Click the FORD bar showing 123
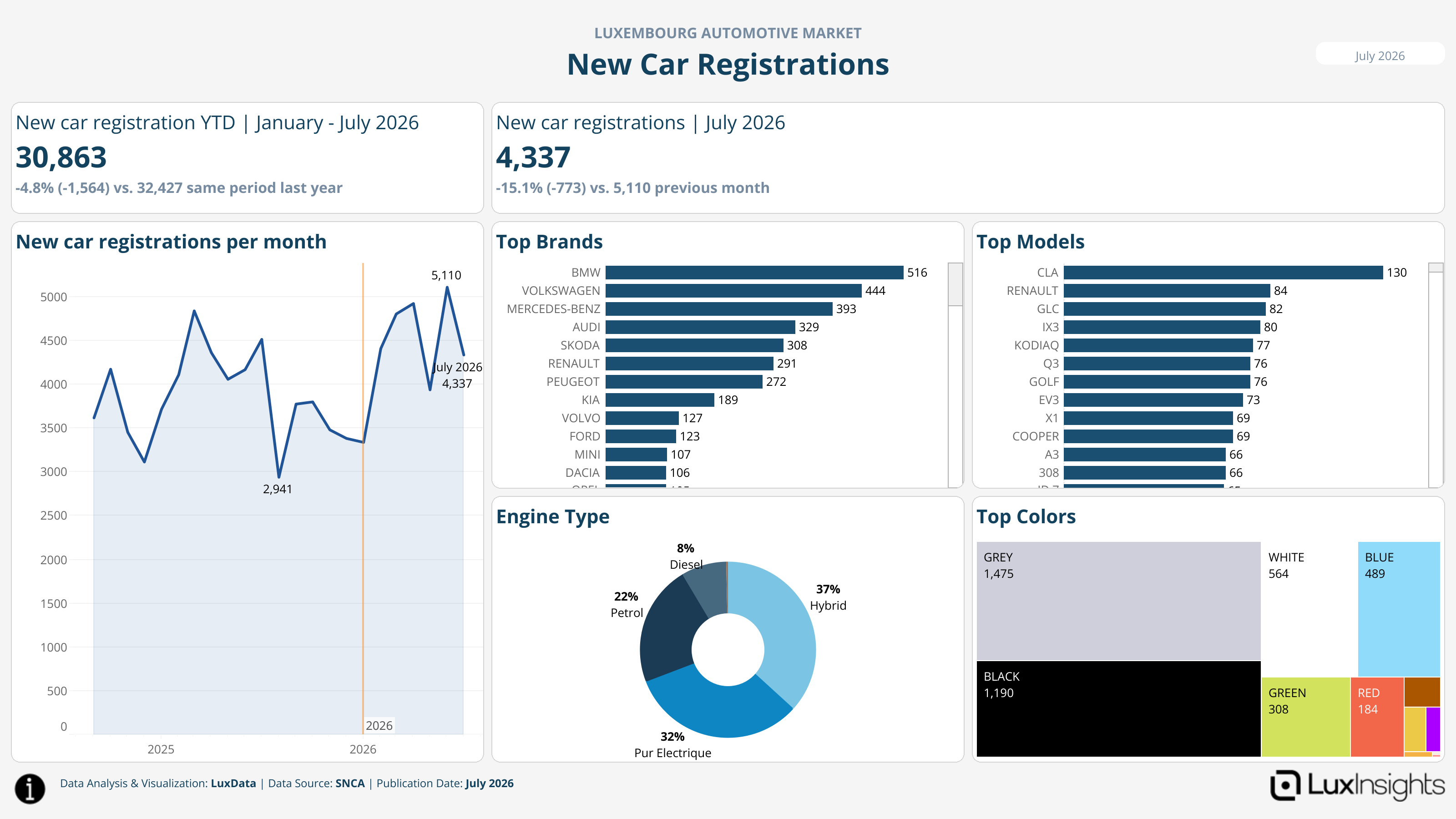1456x819 pixels. point(640,436)
